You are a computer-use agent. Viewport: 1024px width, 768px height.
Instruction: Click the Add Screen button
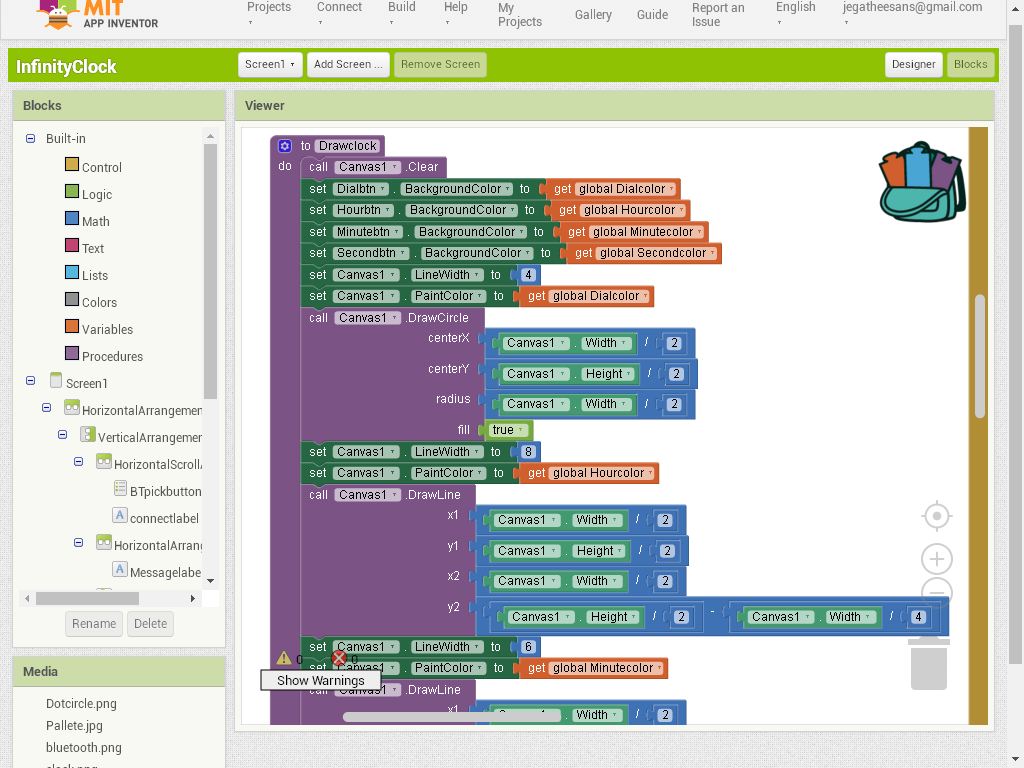[348, 64]
